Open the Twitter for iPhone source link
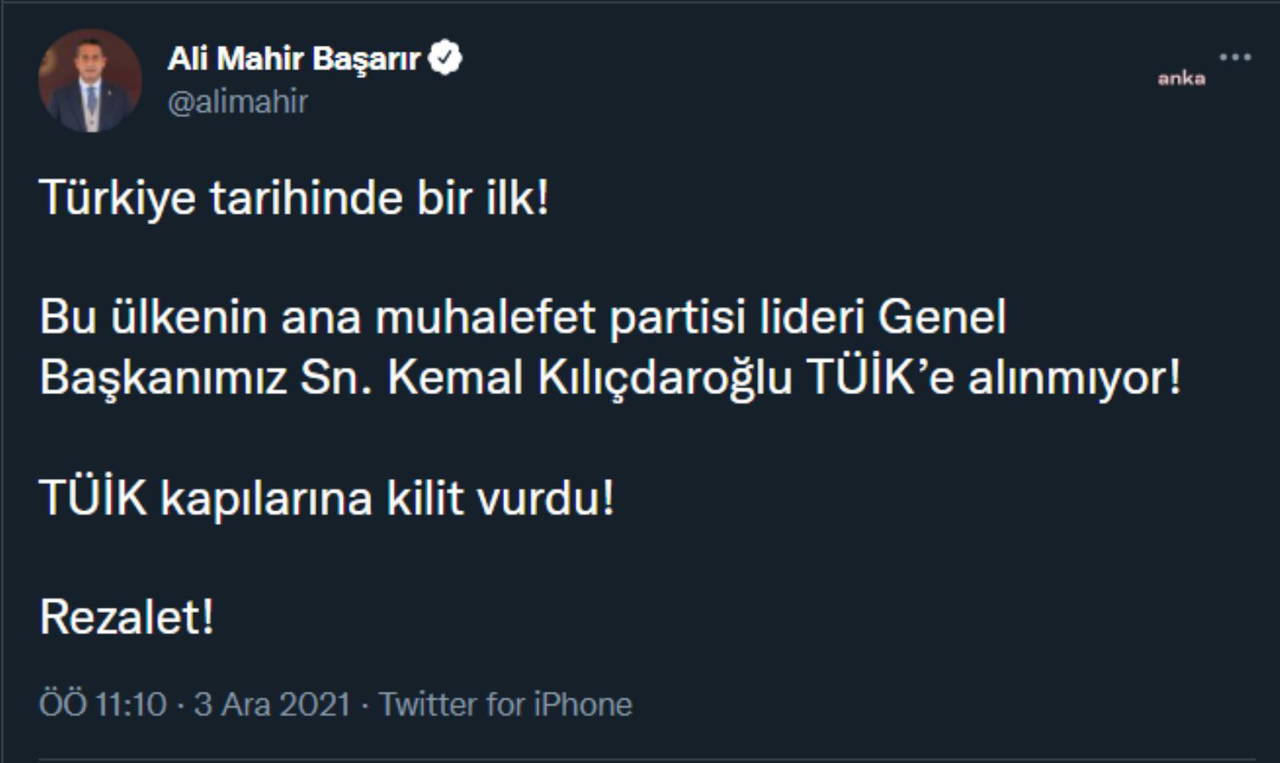The height and width of the screenshot is (763, 1280). [506, 704]
